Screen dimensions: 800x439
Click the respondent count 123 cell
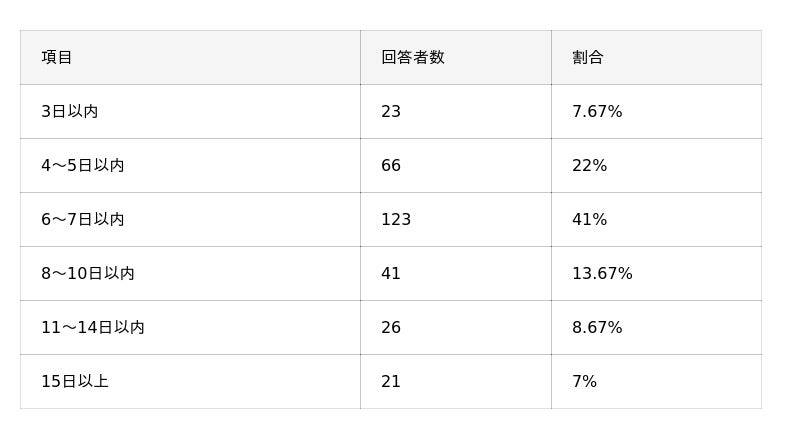coord(396,220)
